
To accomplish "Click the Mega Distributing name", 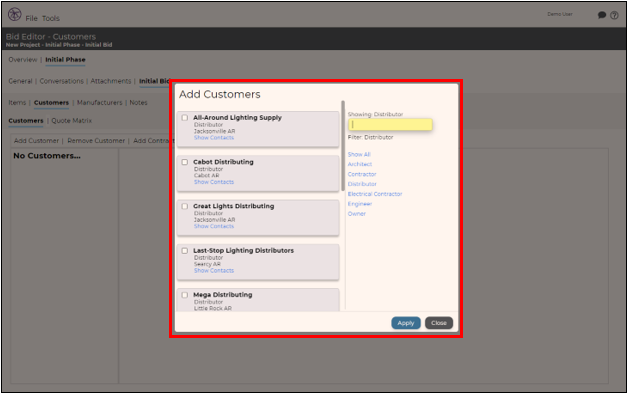I will pos(223,295).
